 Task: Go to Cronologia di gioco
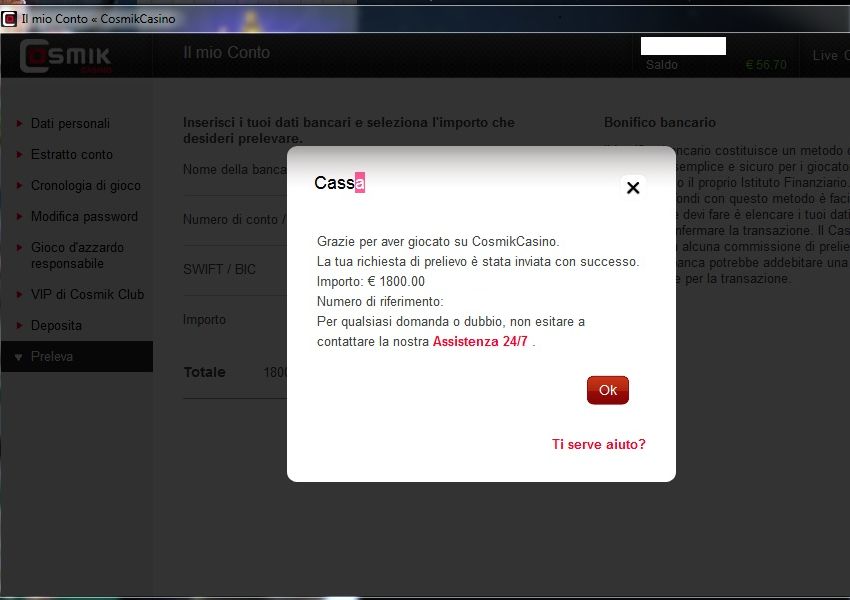coord(85,186)
